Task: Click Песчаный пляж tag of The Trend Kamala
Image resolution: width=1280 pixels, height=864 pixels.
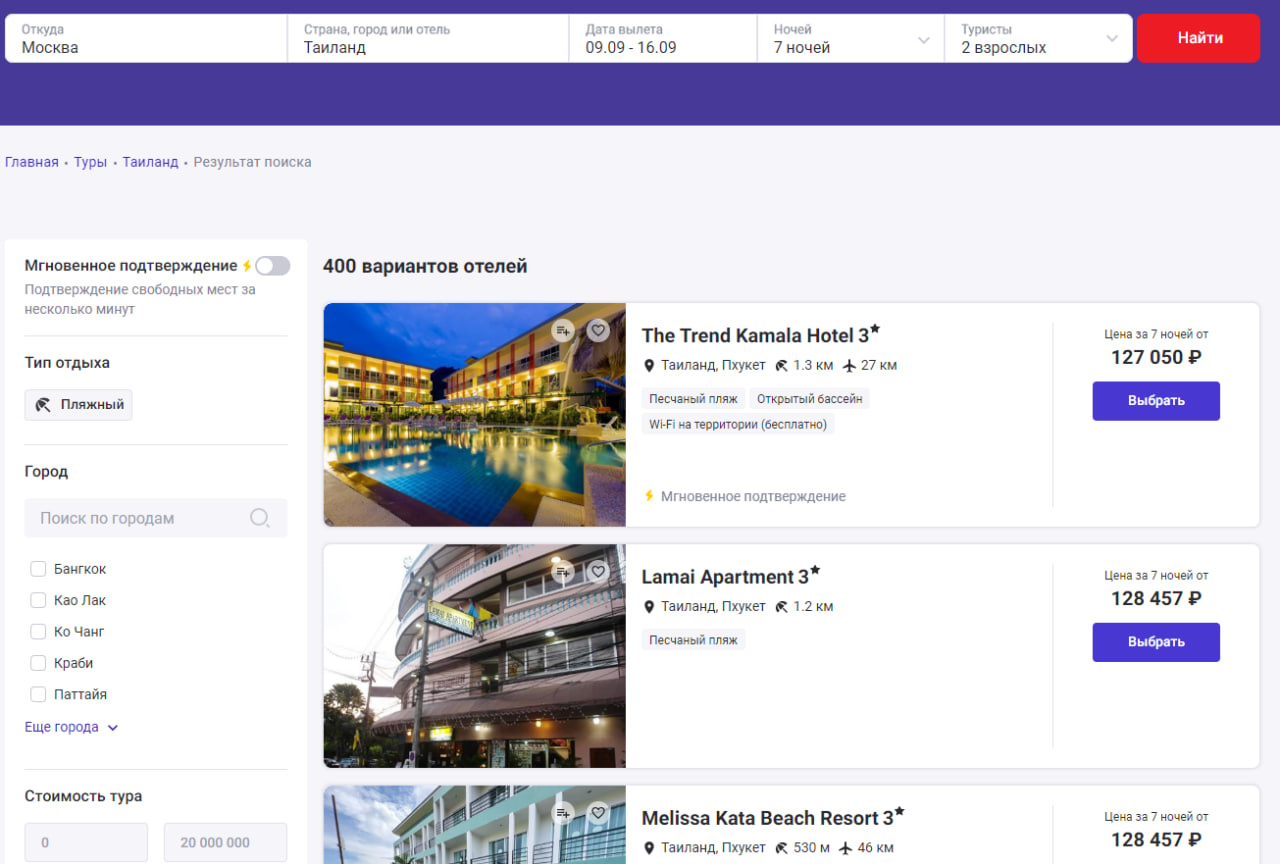Action: pyautogui.click(x=693, y=399)
